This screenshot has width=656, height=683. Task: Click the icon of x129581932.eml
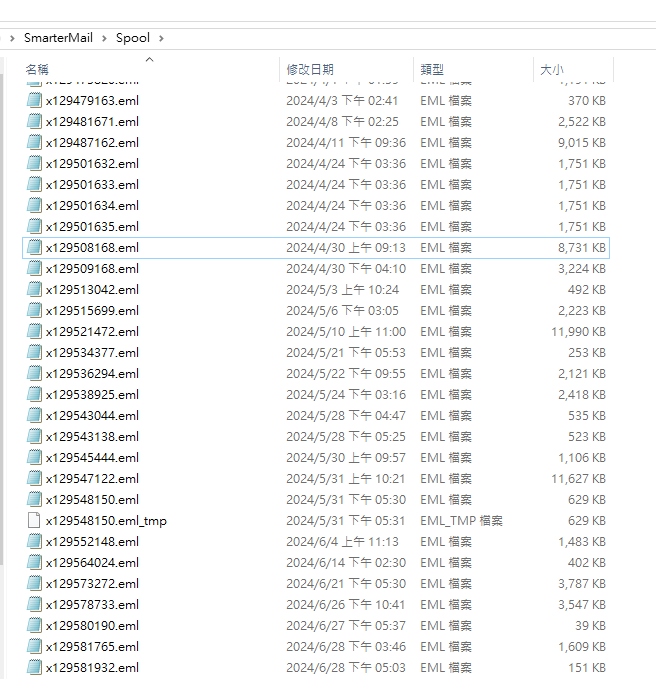point(34,667)
